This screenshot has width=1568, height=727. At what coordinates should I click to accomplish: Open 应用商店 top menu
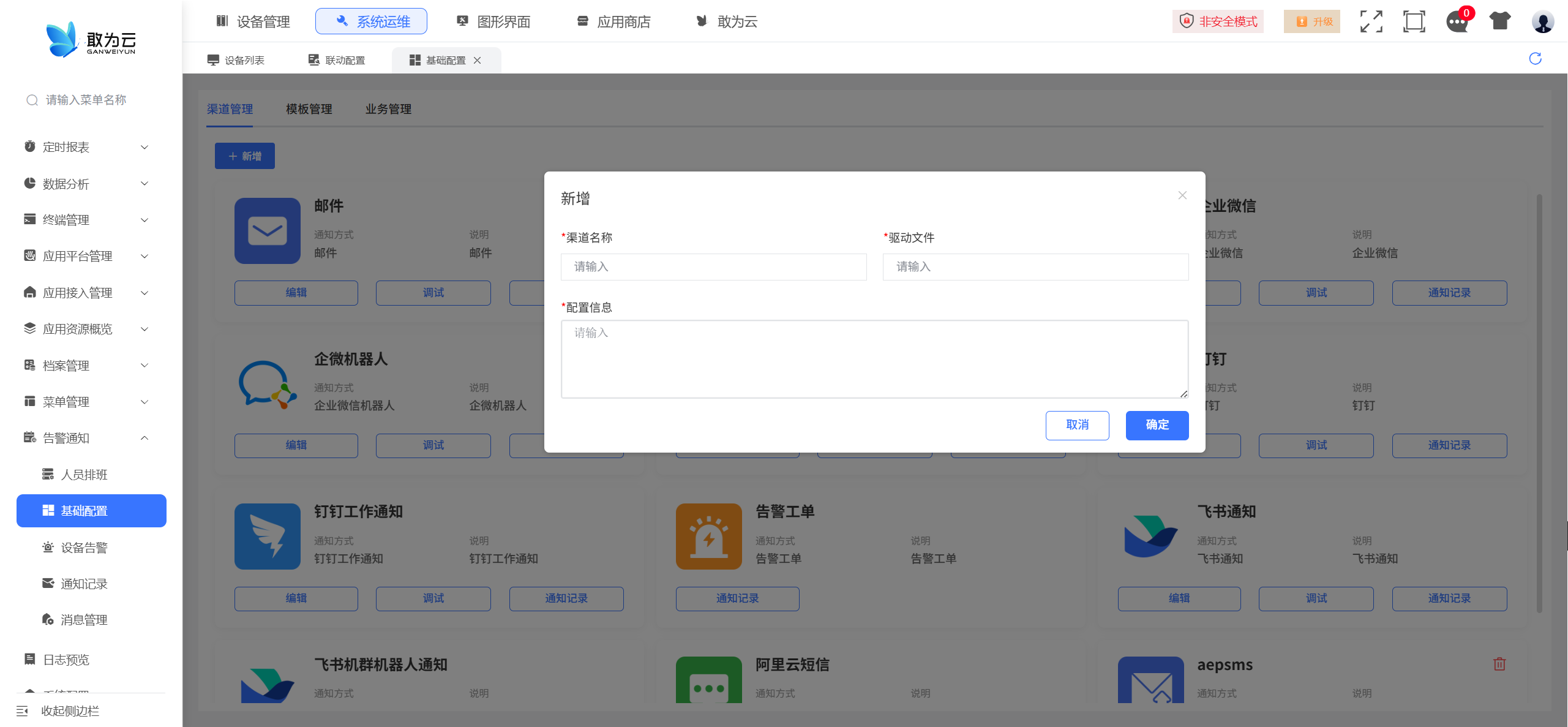(613, 21)
